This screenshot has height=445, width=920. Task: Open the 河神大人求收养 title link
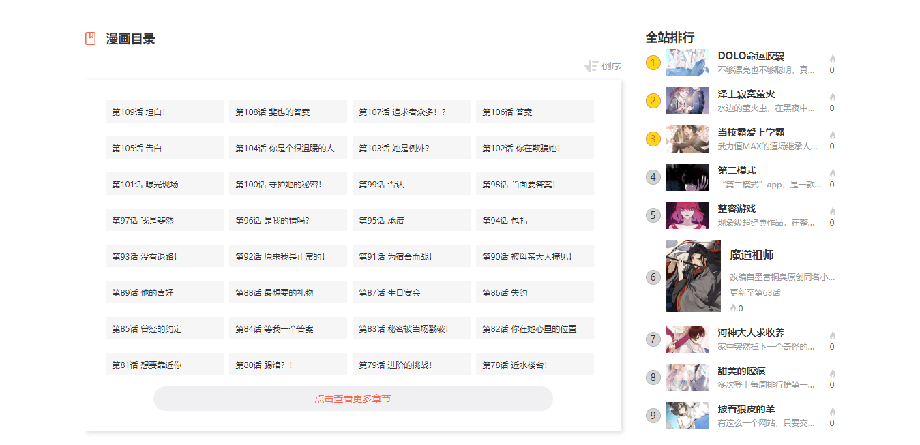pyautogui.click(x=751, y=333)
